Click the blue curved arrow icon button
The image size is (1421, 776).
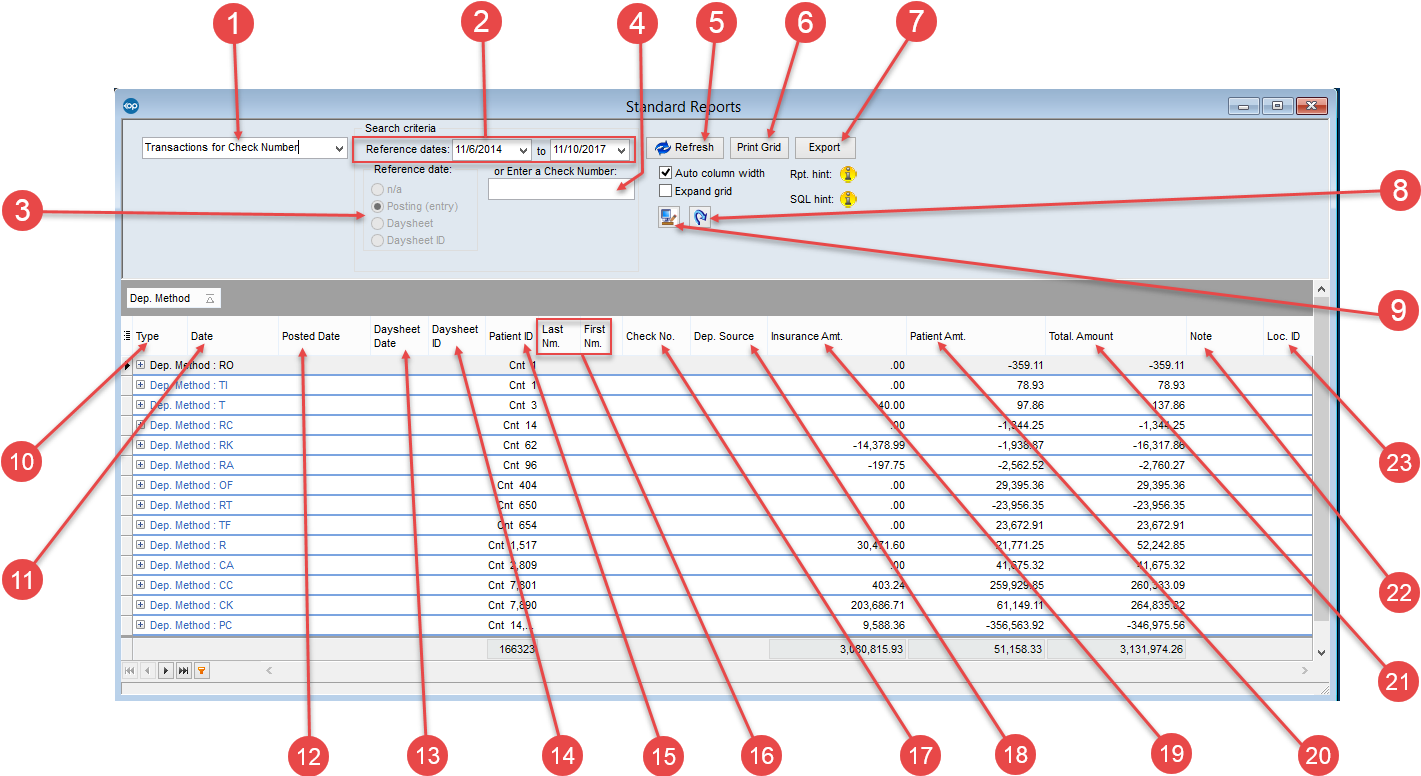click(700, 218)
